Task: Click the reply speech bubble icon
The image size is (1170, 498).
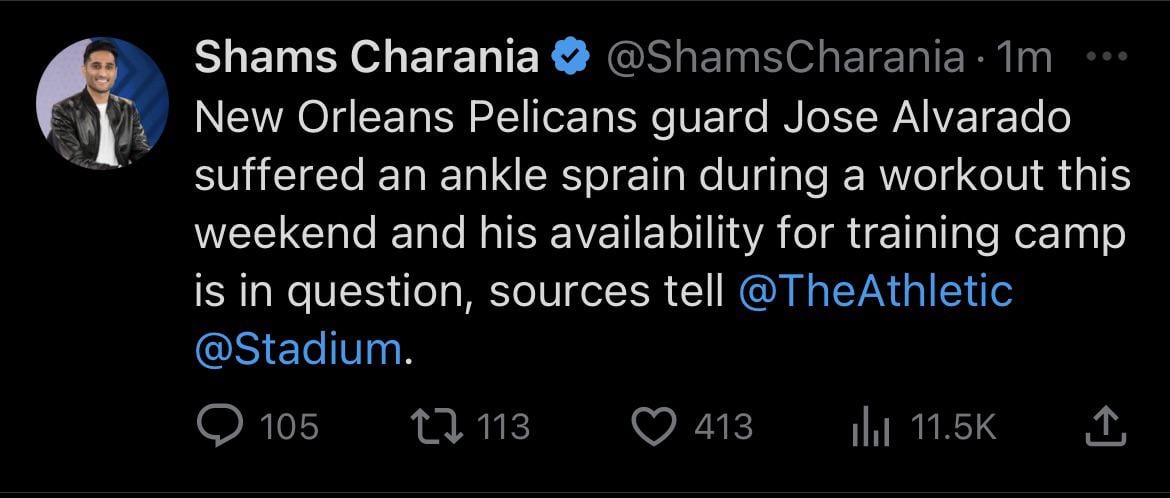Action: (x=217, y=428)
